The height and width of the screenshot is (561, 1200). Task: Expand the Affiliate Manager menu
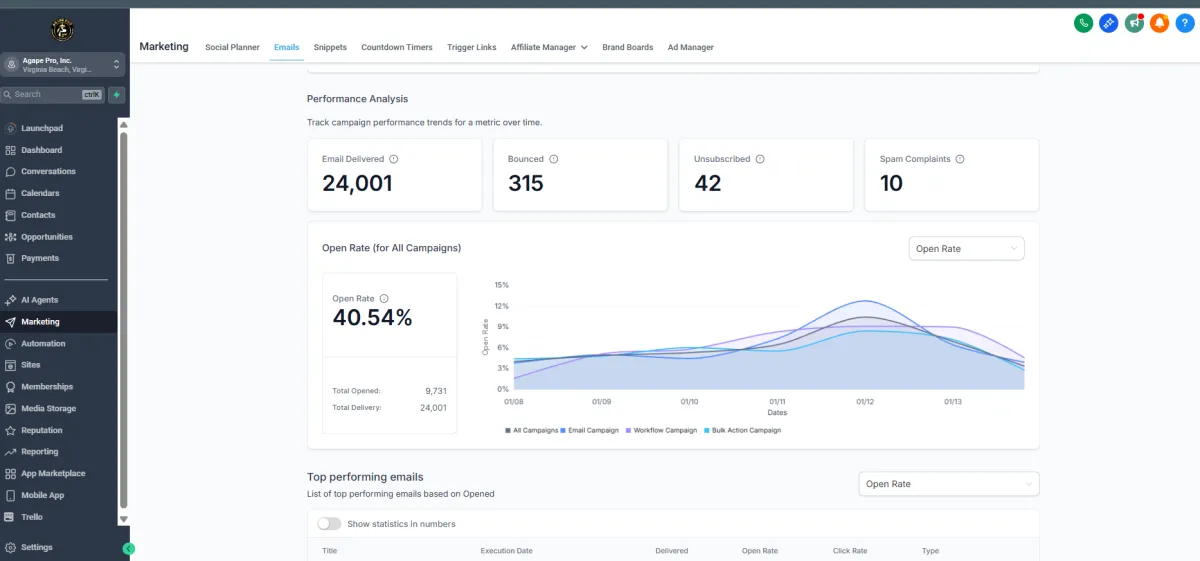[549, 47]
